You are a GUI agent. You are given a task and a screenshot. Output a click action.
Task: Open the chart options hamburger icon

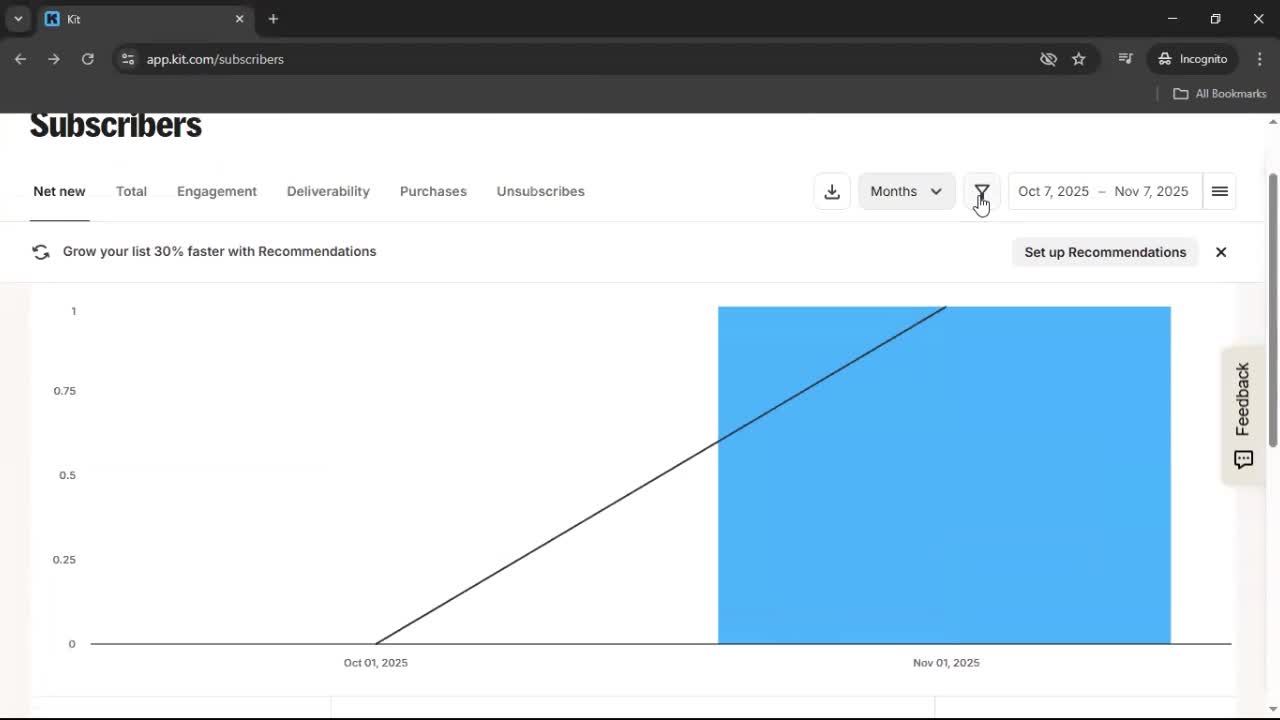[x=1219, y=191]
